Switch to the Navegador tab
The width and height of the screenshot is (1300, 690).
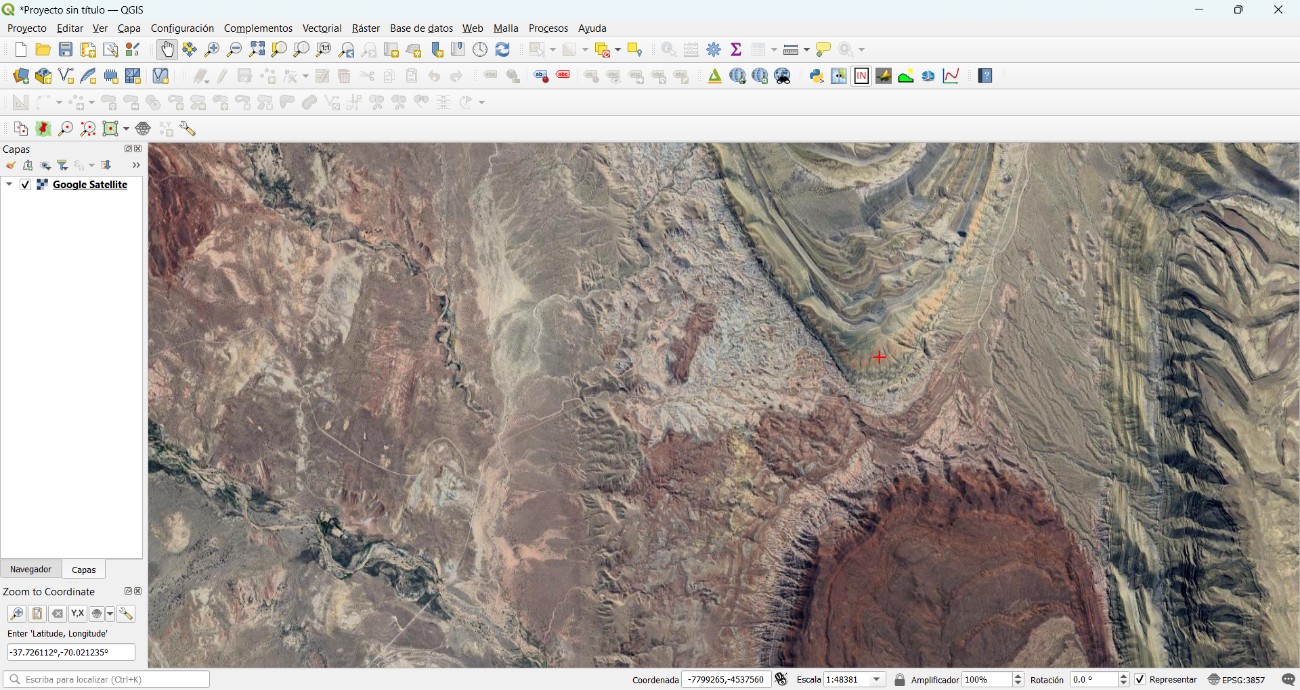coord(31,569)
